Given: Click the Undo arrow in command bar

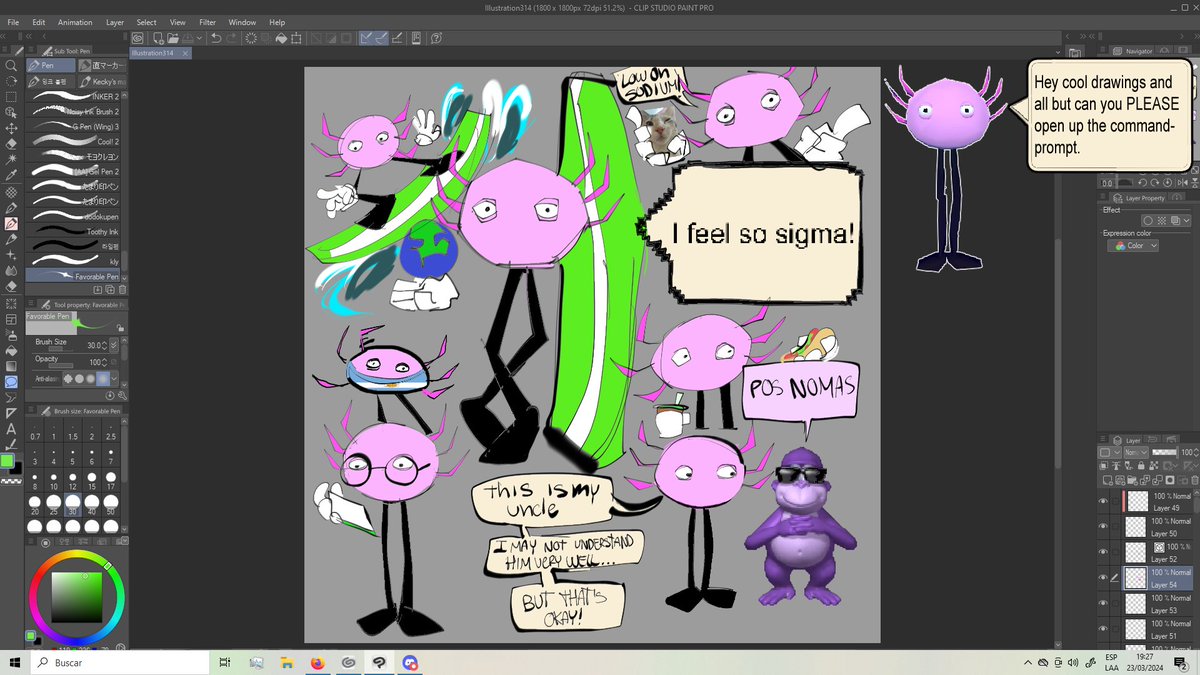Looking at the screenshot, I should [215, 38].
